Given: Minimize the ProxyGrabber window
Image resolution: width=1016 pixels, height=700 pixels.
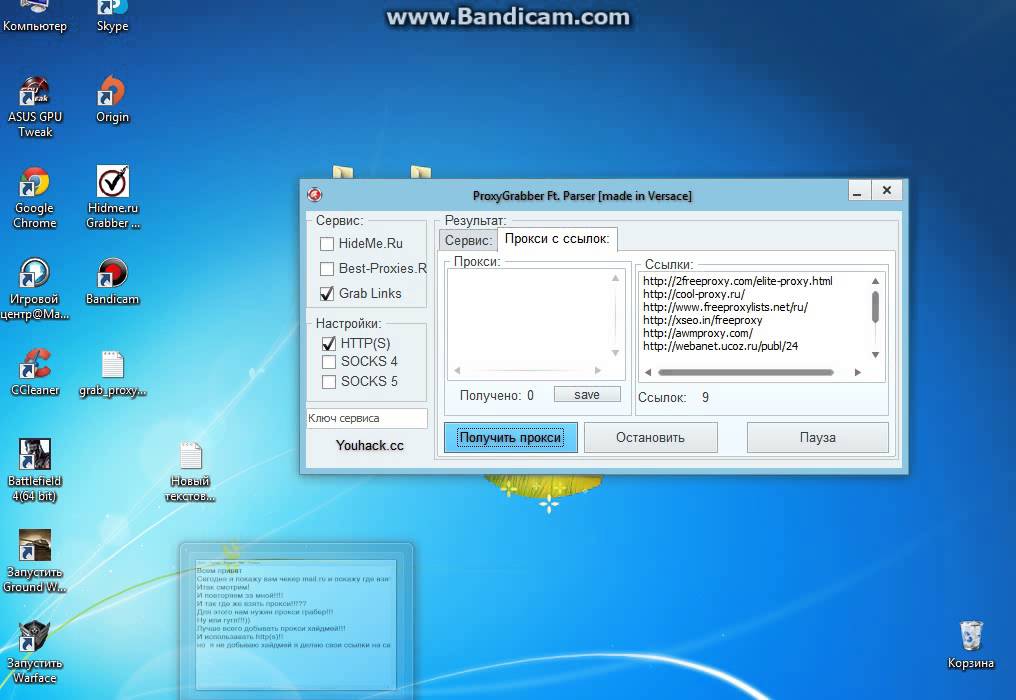Looking at the screenshot, I should [858, 191].
